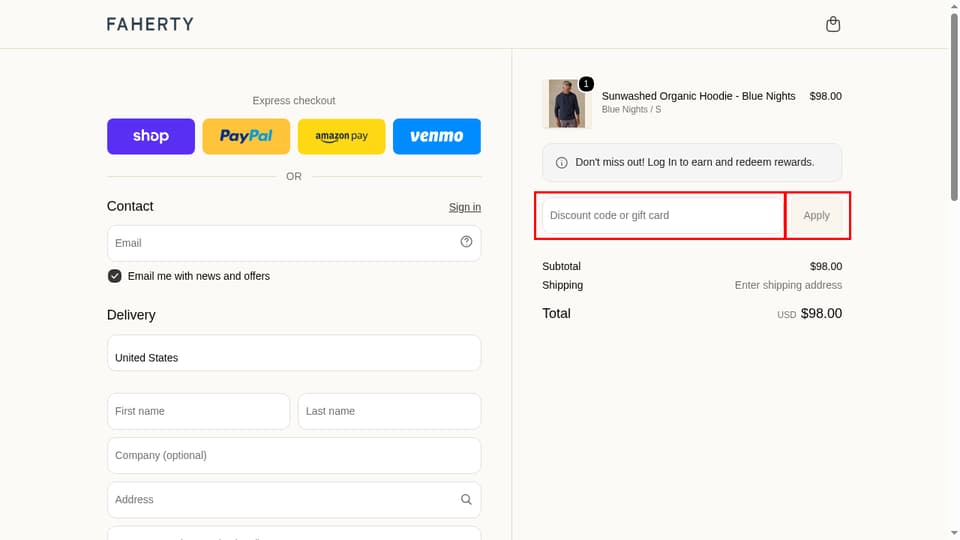Click the Contact heading
This screenshot has height=540, width=960.
coord(130,206)
